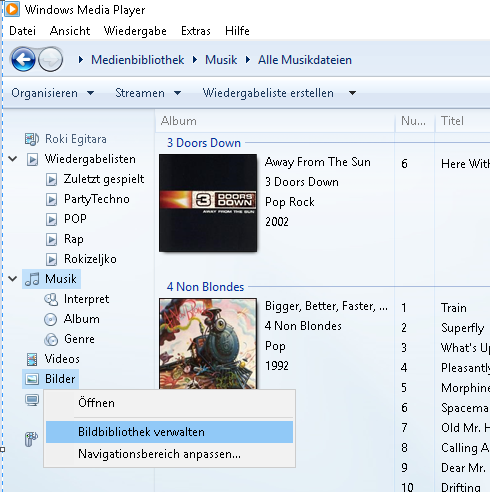Click the Genre icon
Screen dimensions: 490x492
point(51,339)
